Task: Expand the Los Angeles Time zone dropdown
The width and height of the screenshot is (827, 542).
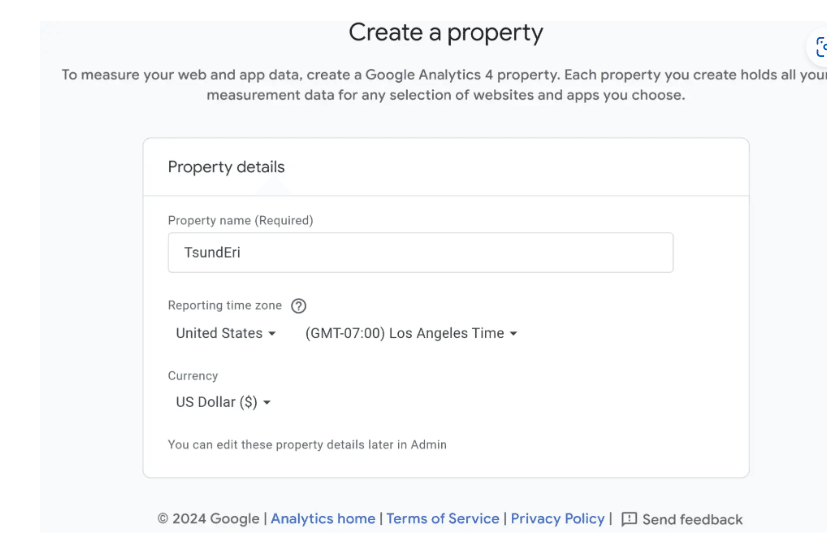Action: coord(411,333)
